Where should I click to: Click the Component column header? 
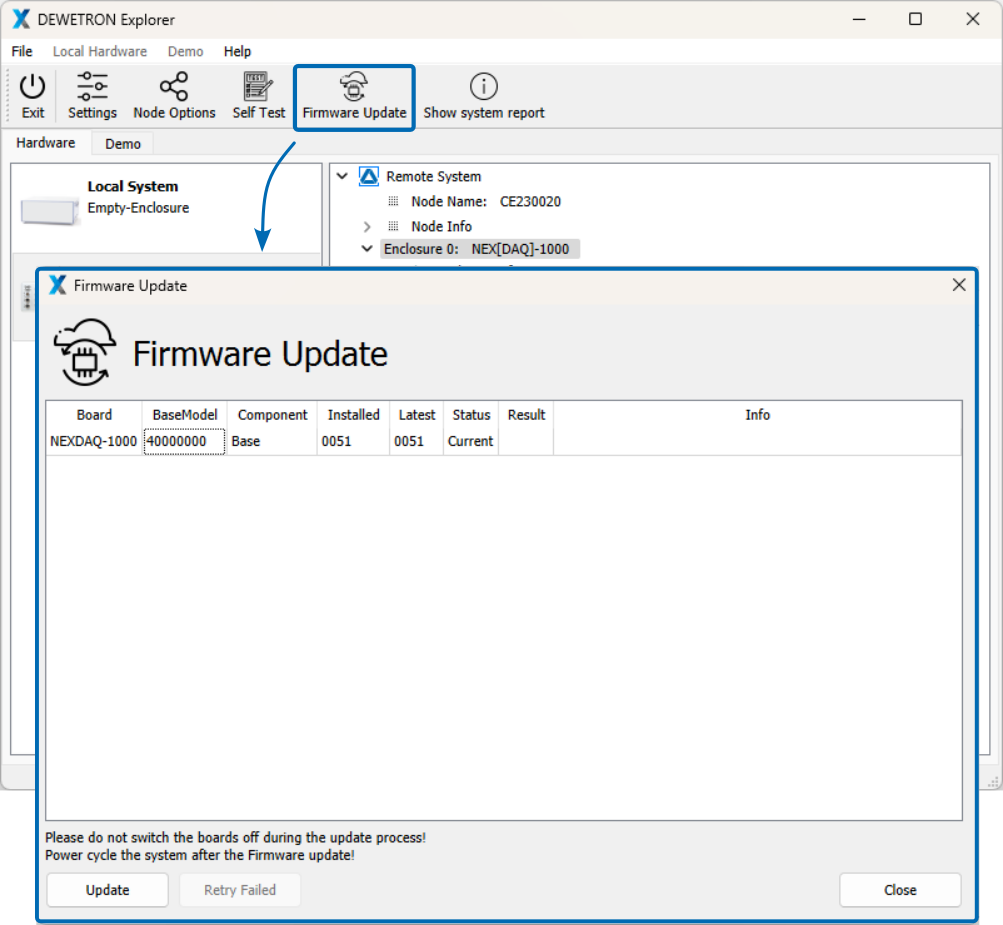(272, 415)
